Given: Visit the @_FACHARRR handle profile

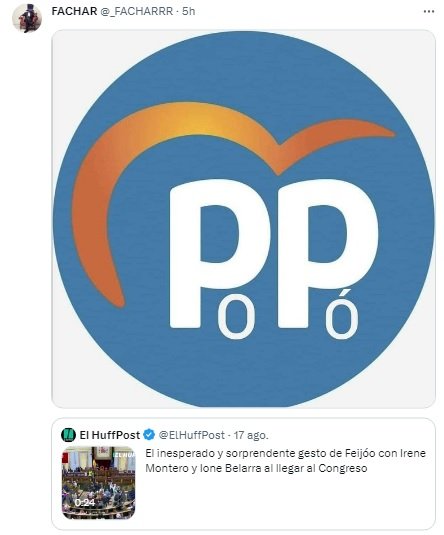Looking at the screenshot, I should coord(137,11).
